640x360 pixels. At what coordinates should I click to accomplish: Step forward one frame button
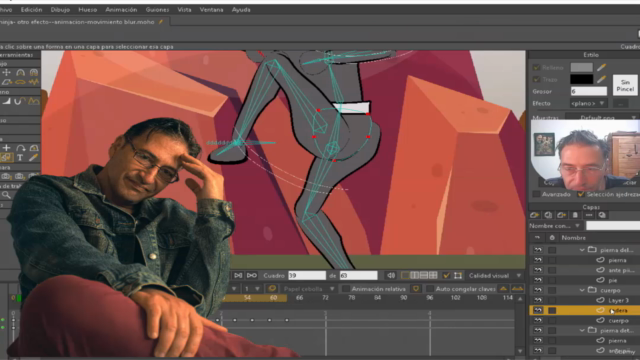click(238, 276)
